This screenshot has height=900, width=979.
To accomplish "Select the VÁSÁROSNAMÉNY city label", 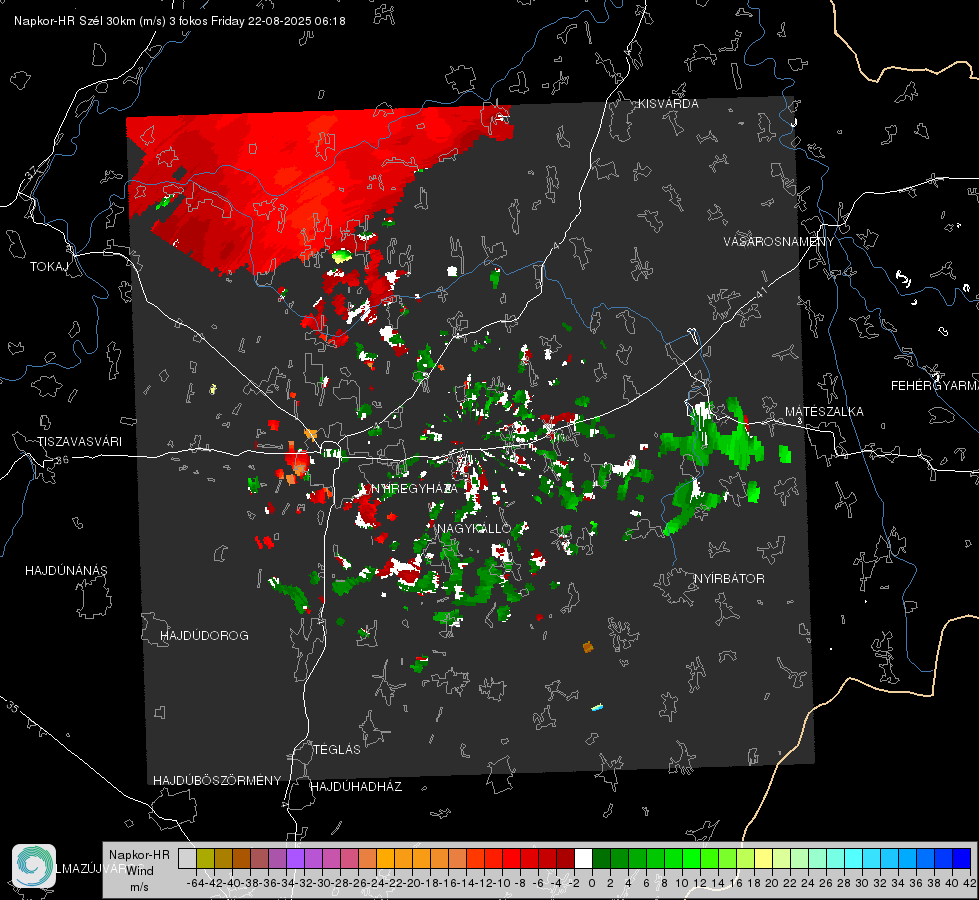I will coord(779,242).
